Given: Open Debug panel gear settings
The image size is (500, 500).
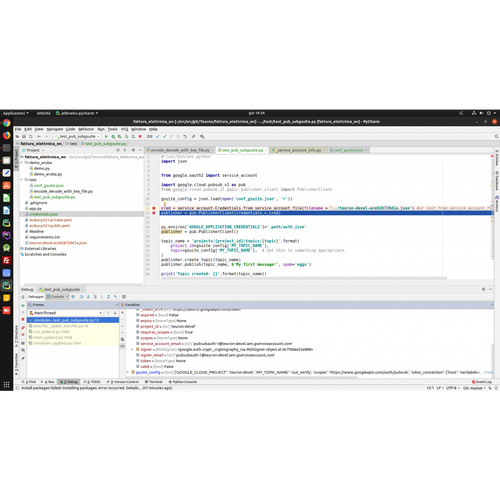Looking at the screenshot, I should (483, 289).
